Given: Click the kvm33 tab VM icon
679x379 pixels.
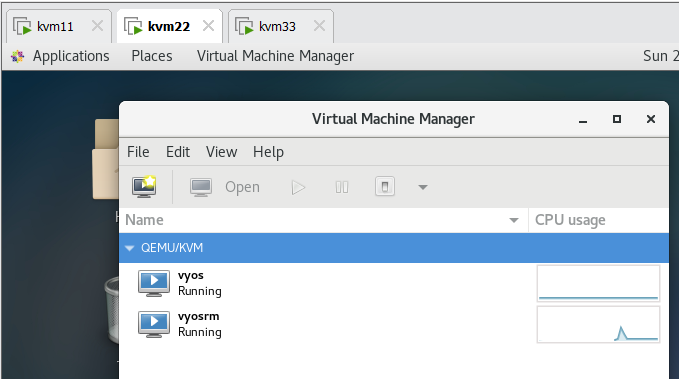Looking at the screenshot, I should 244,26.
